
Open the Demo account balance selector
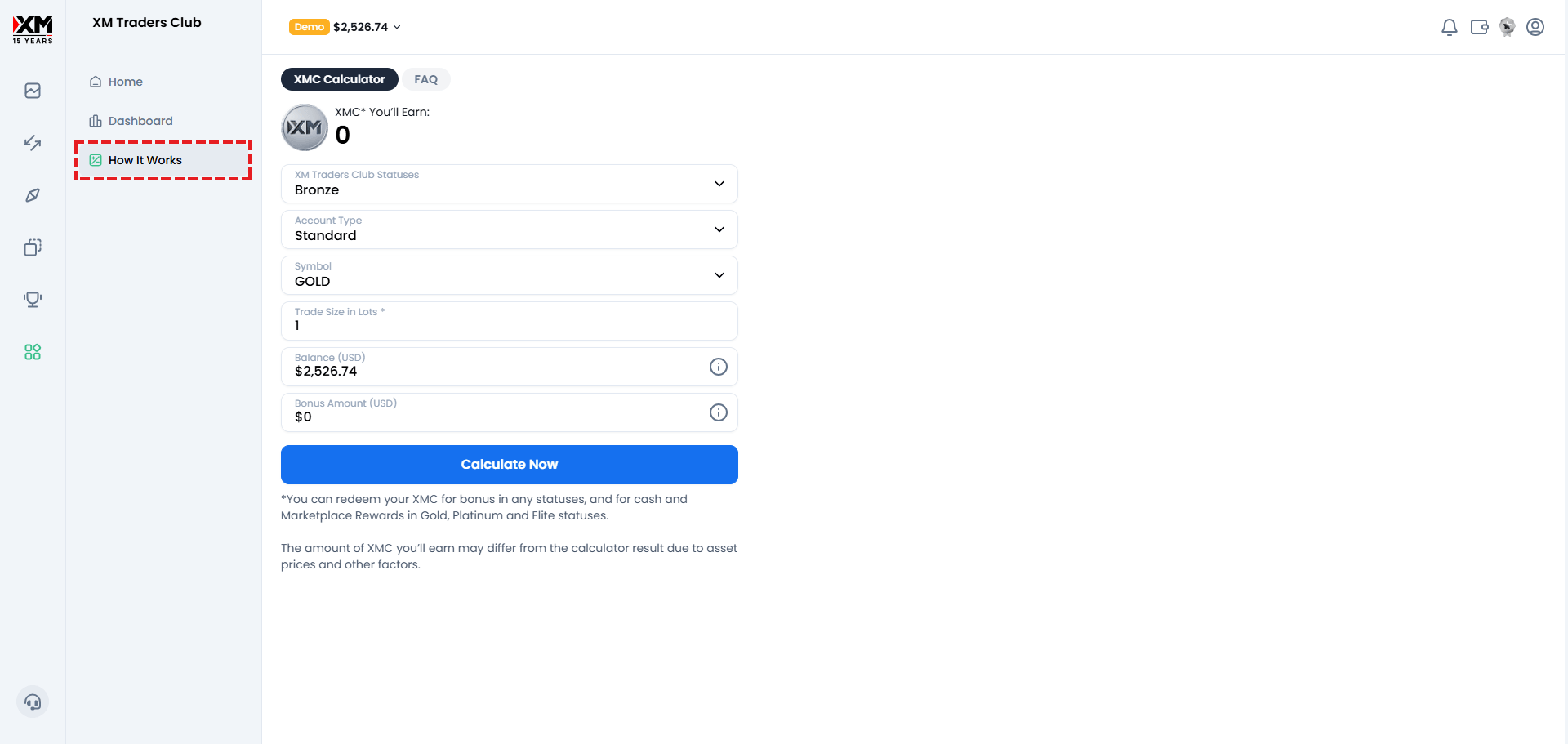345,27
